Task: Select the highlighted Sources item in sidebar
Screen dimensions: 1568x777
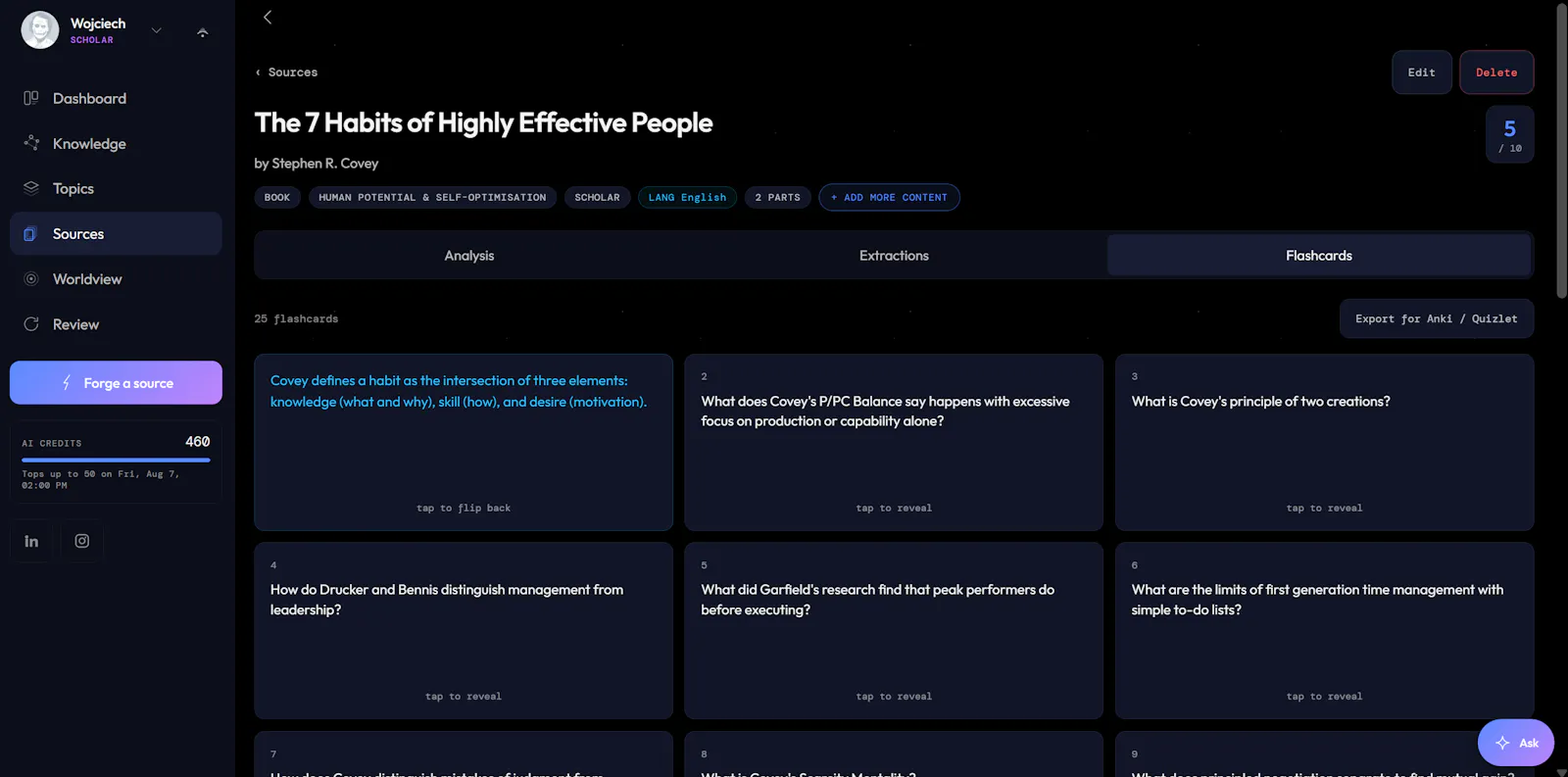Action: pyautogui.click(x=116, y=234)
